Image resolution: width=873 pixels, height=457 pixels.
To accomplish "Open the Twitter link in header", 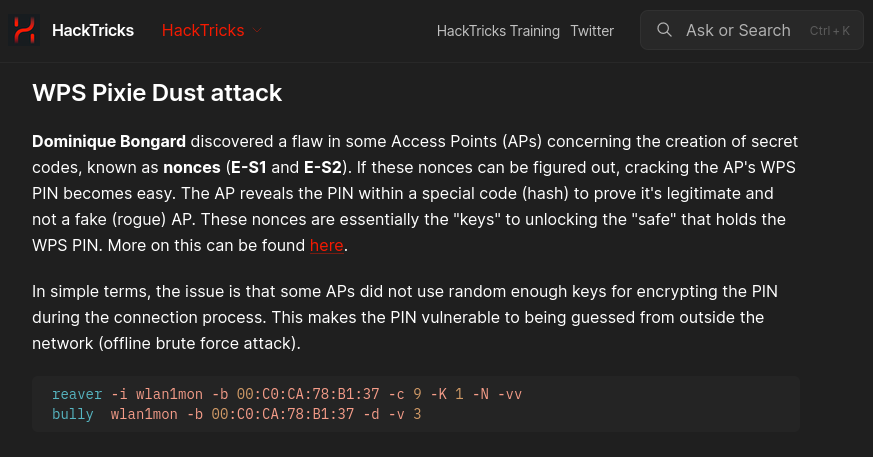I will (592, 31).
